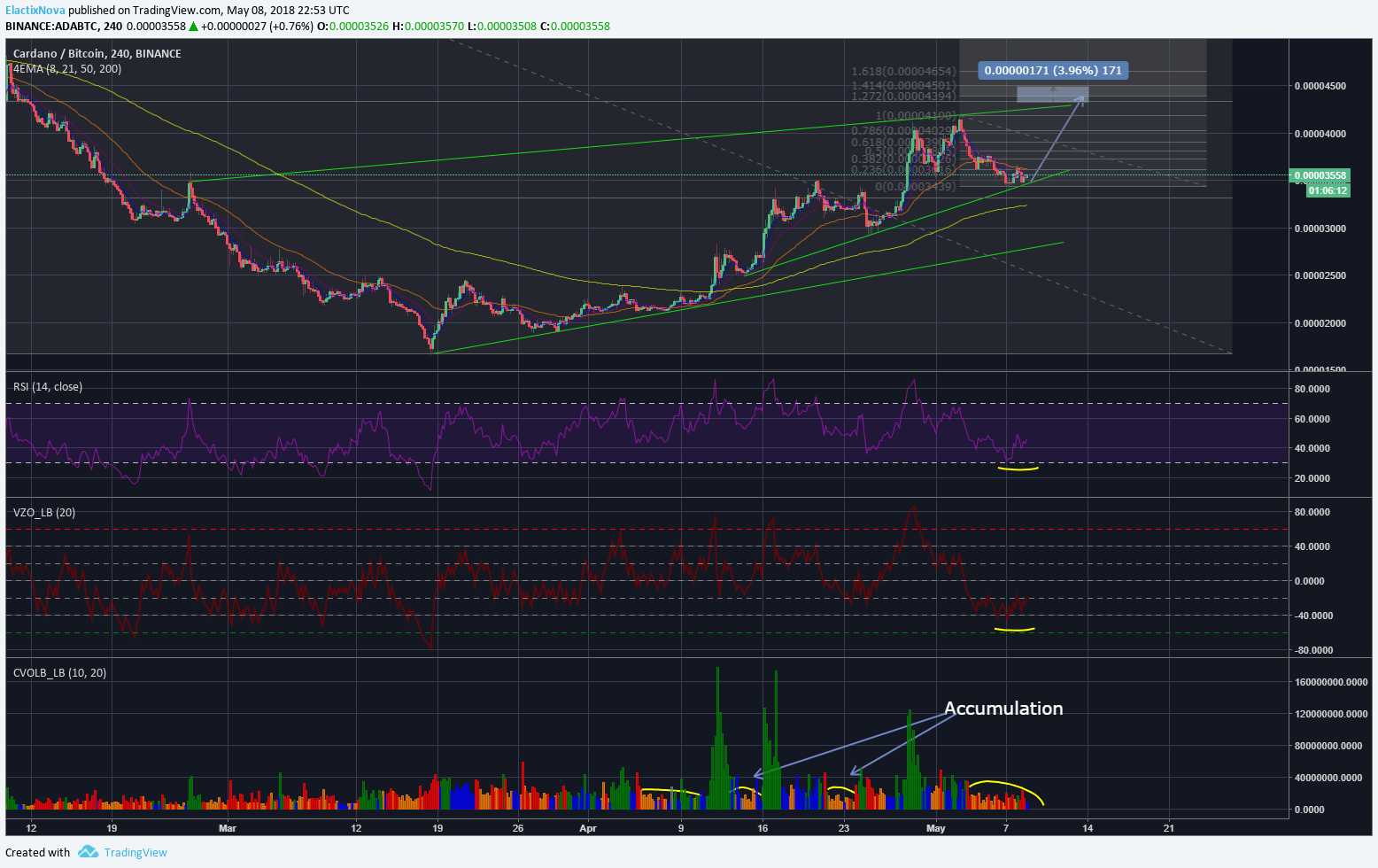This screenshot has width=1378, height=868.
Task: Click the May label on the time axis
Action: [x=936, y=829]
